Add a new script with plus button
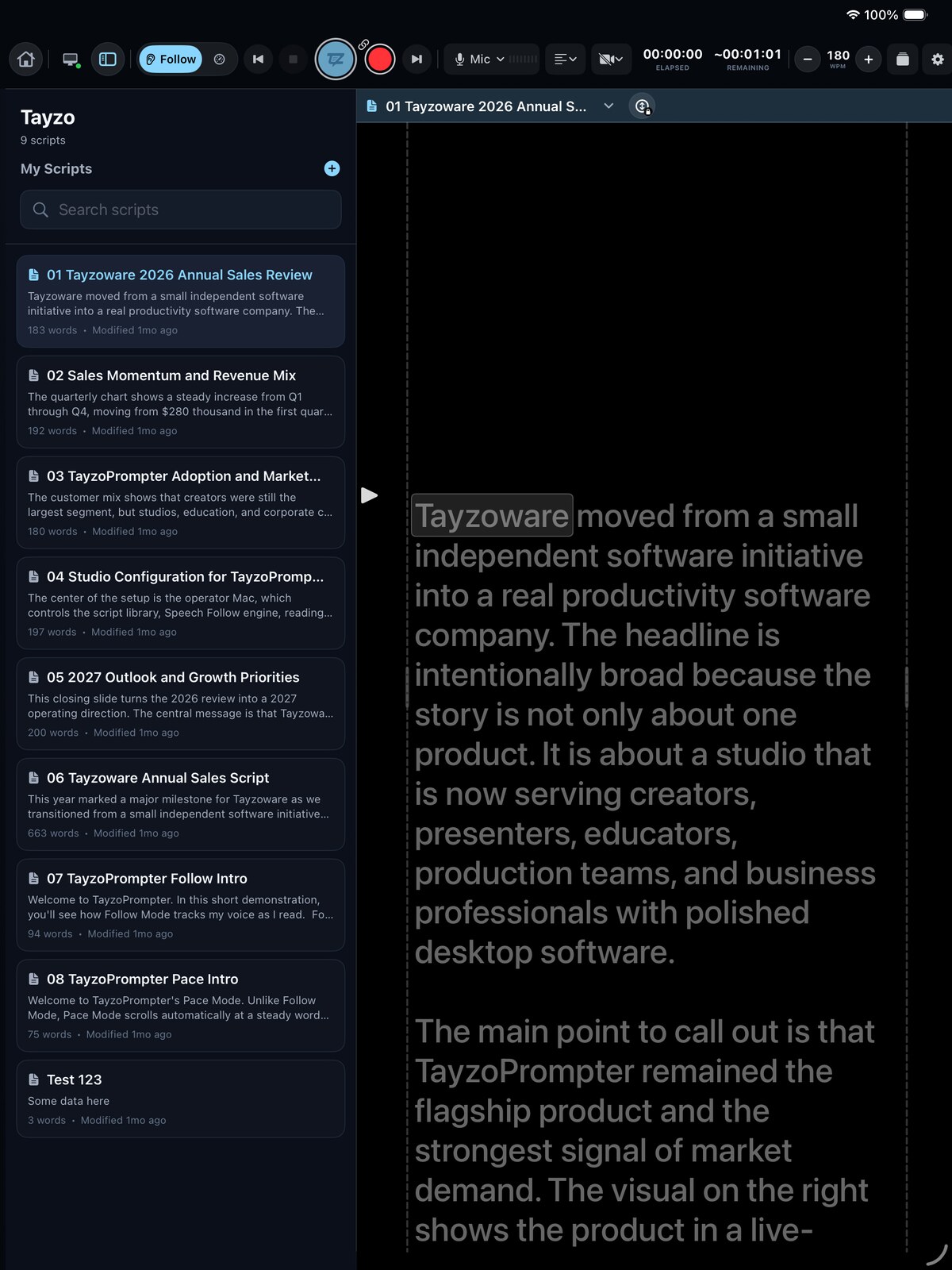The width and height of the screenshot is (952, 1270). (x=332, y=168)
